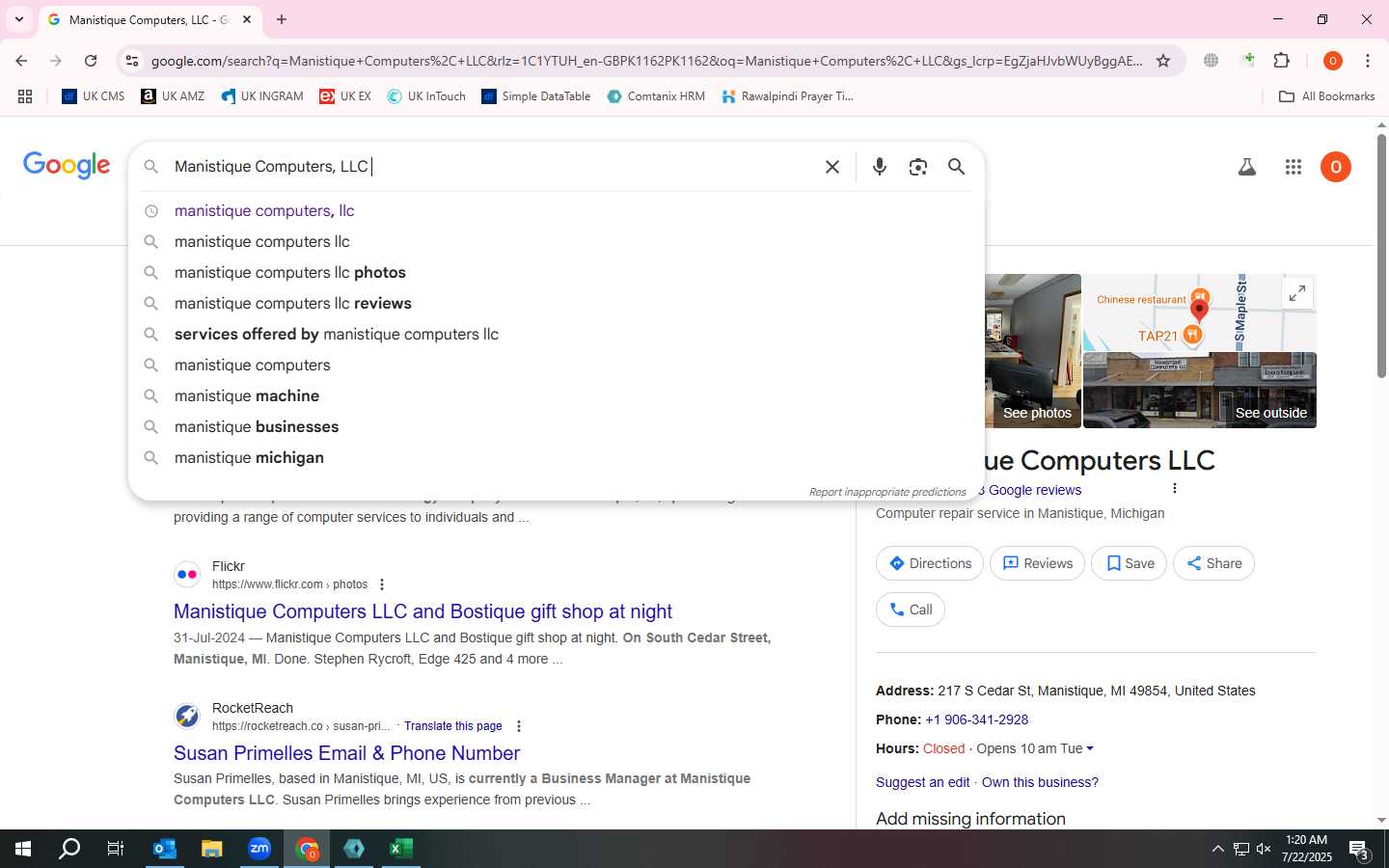1389x868 pixels.
Task: Open the Task View button
Action: tap(116, 849)
